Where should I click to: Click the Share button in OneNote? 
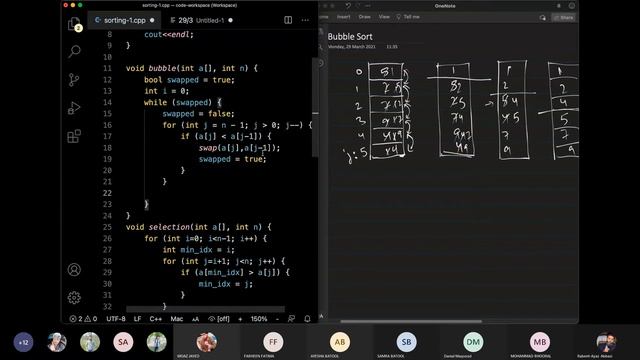point(564,18)
